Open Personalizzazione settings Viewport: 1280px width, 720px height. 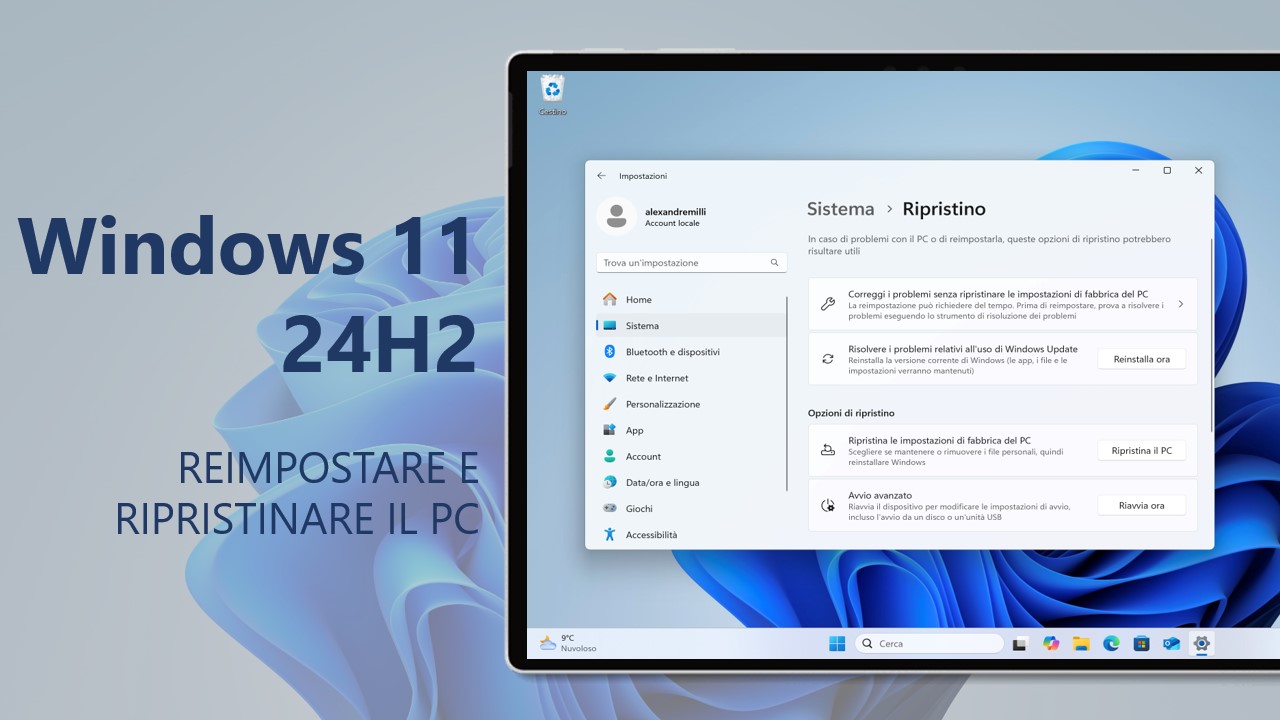[691, 404]
